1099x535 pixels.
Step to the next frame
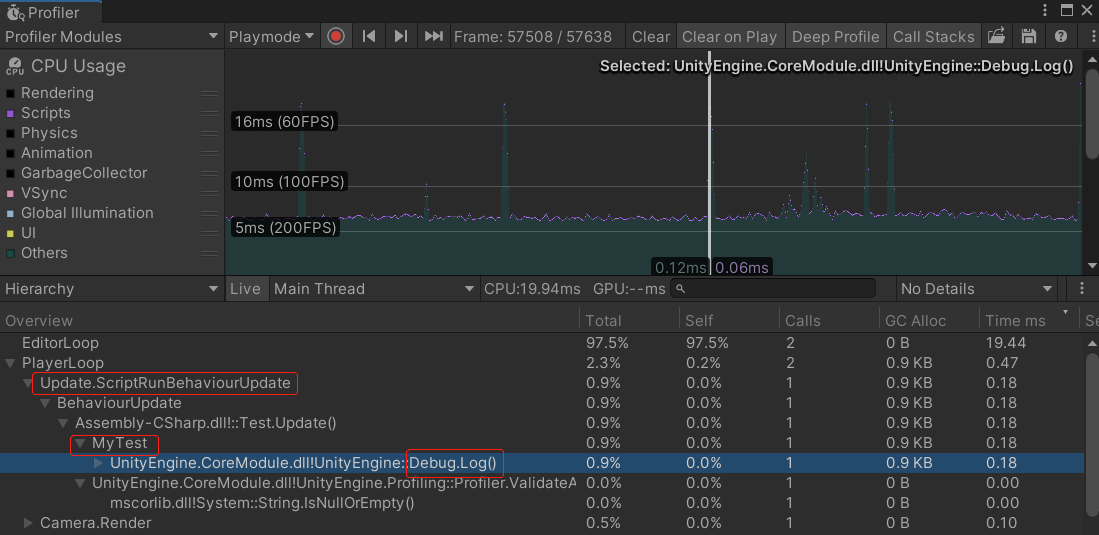point(401,36)
